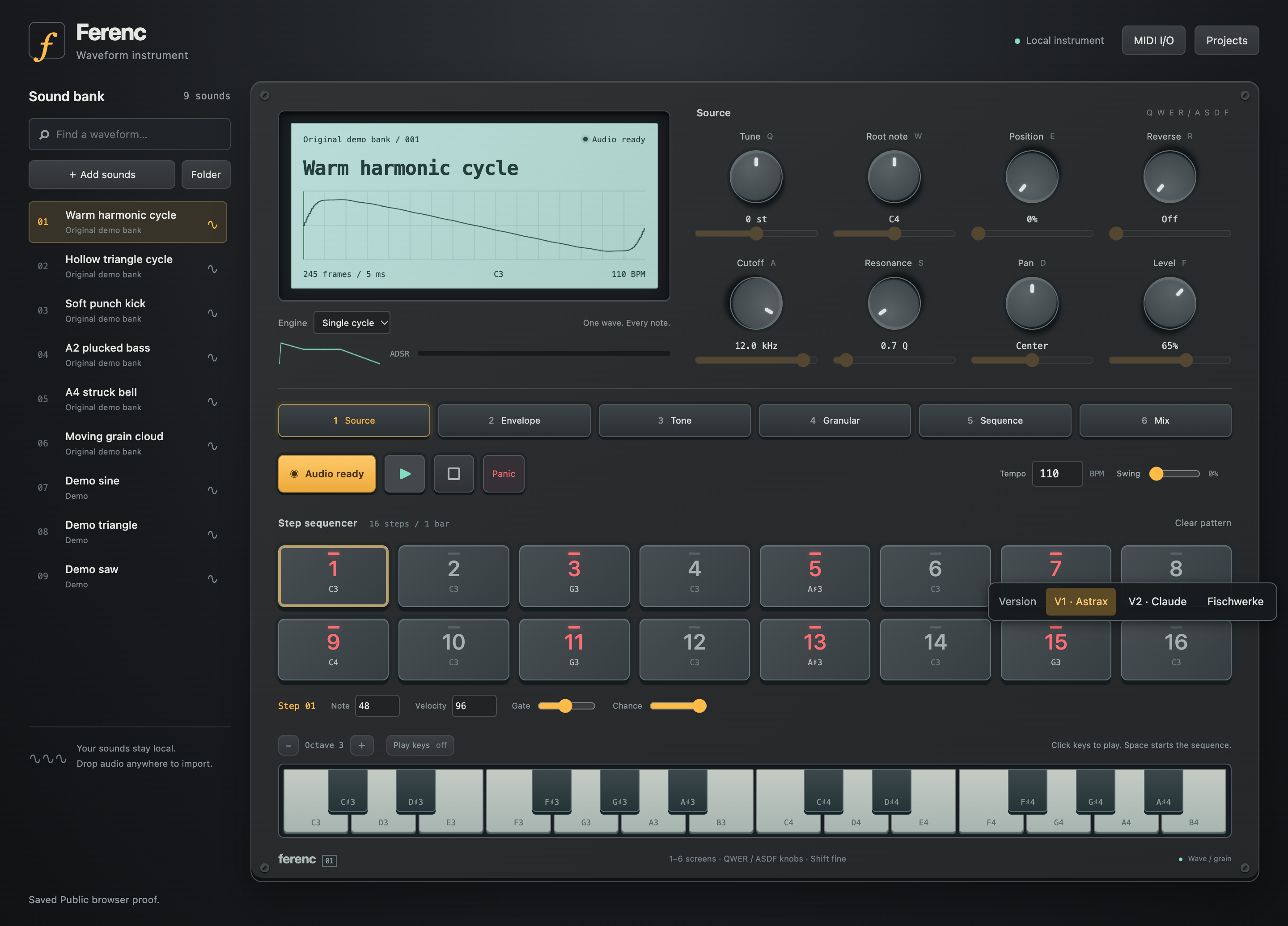The image size is (1288, 926).
Task: Toggle sequencer step 2
Action: click(453, 576)
